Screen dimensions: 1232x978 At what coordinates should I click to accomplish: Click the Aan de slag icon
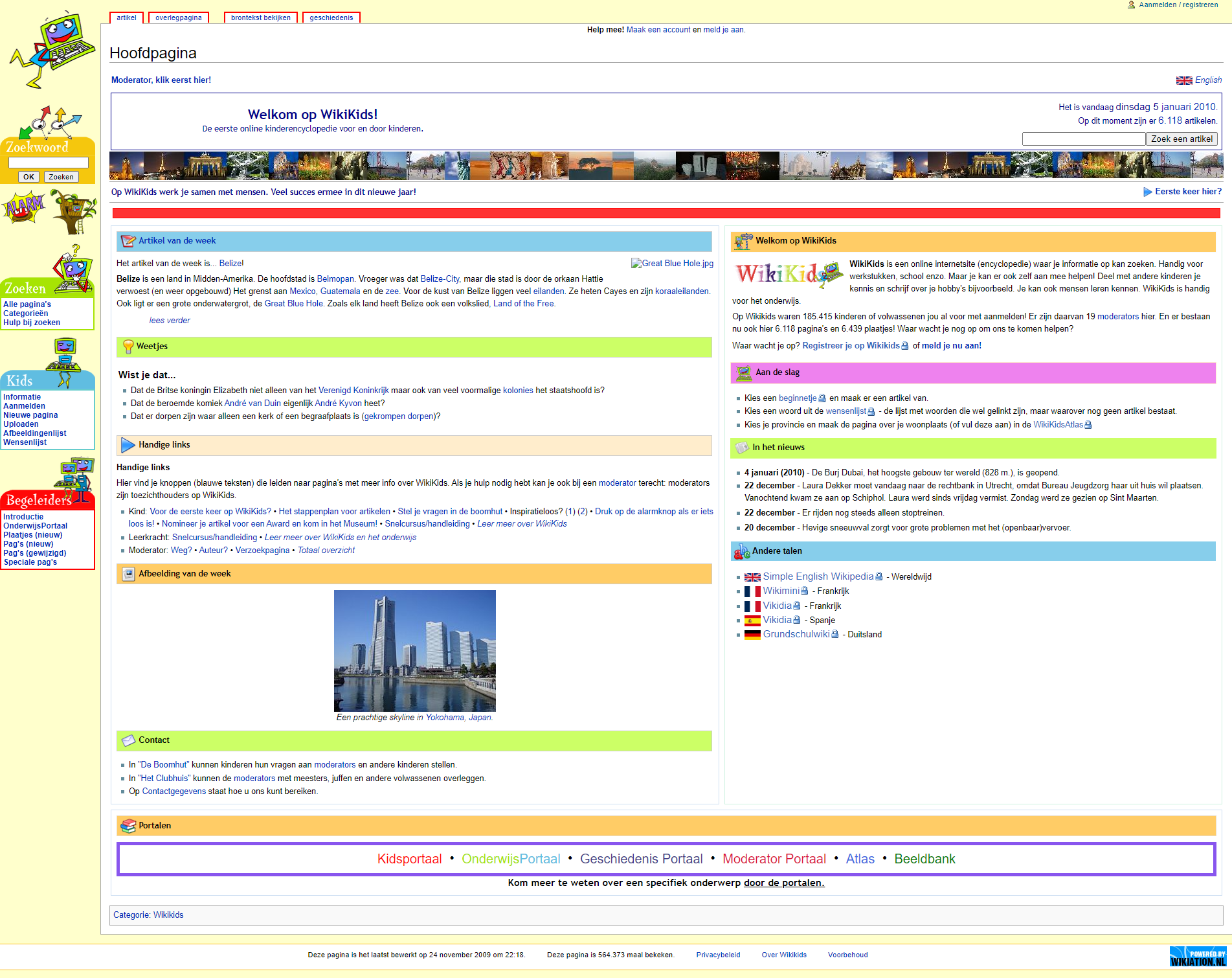coord(744,372)
